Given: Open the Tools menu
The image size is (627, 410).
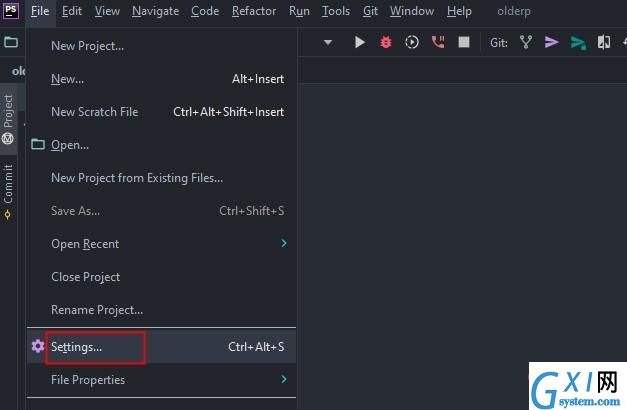Looking at the screenshot, I should 336,11.
